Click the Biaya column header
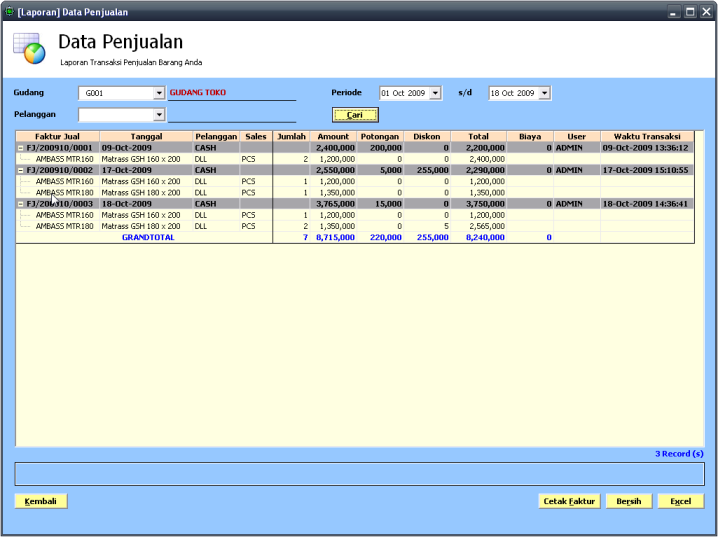Screen dimensions: 718x537 tap(530, 136)
